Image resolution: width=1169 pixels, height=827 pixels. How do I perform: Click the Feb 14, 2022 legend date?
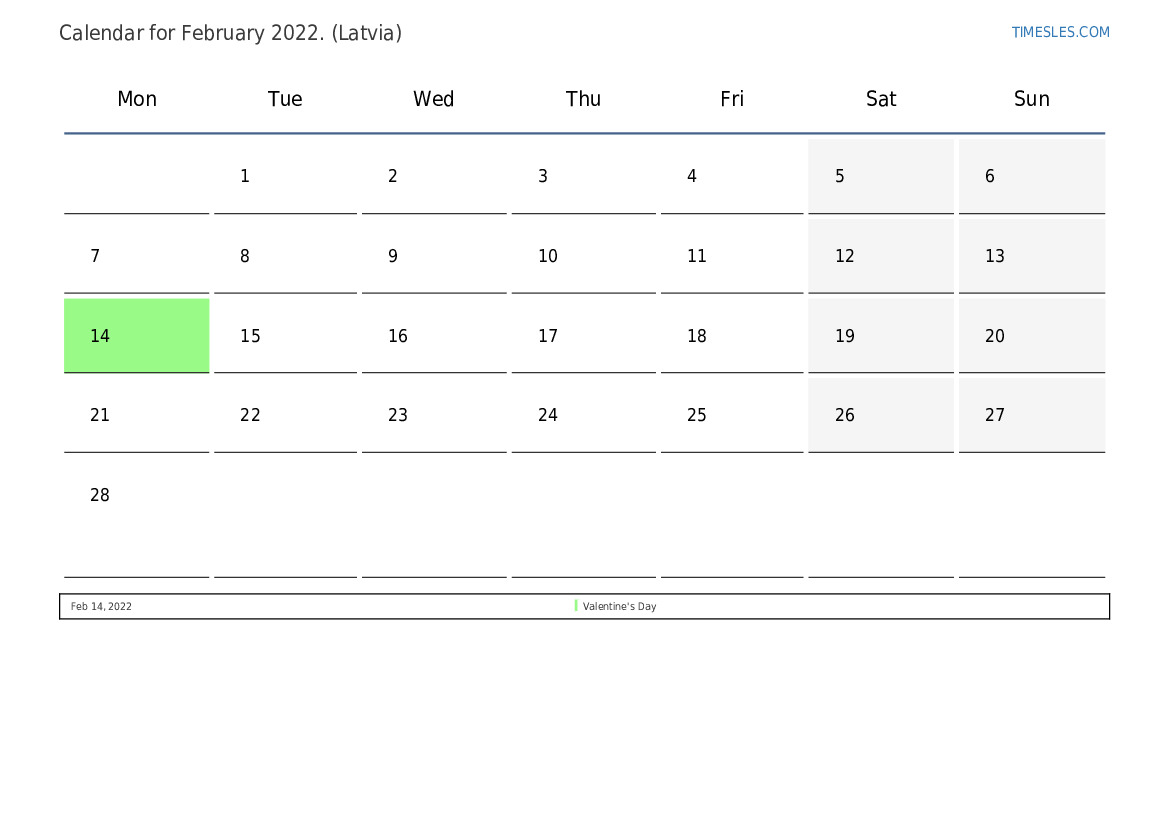(101, 607)
